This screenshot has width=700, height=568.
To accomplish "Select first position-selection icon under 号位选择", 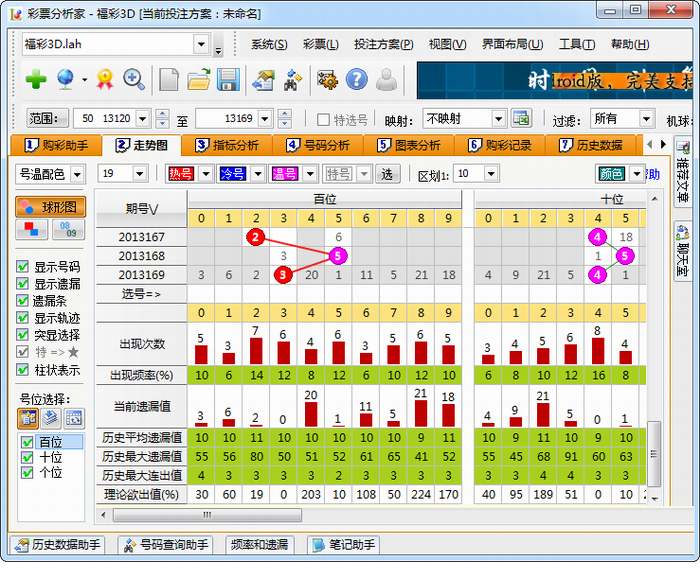I will (x=28, y=418).
